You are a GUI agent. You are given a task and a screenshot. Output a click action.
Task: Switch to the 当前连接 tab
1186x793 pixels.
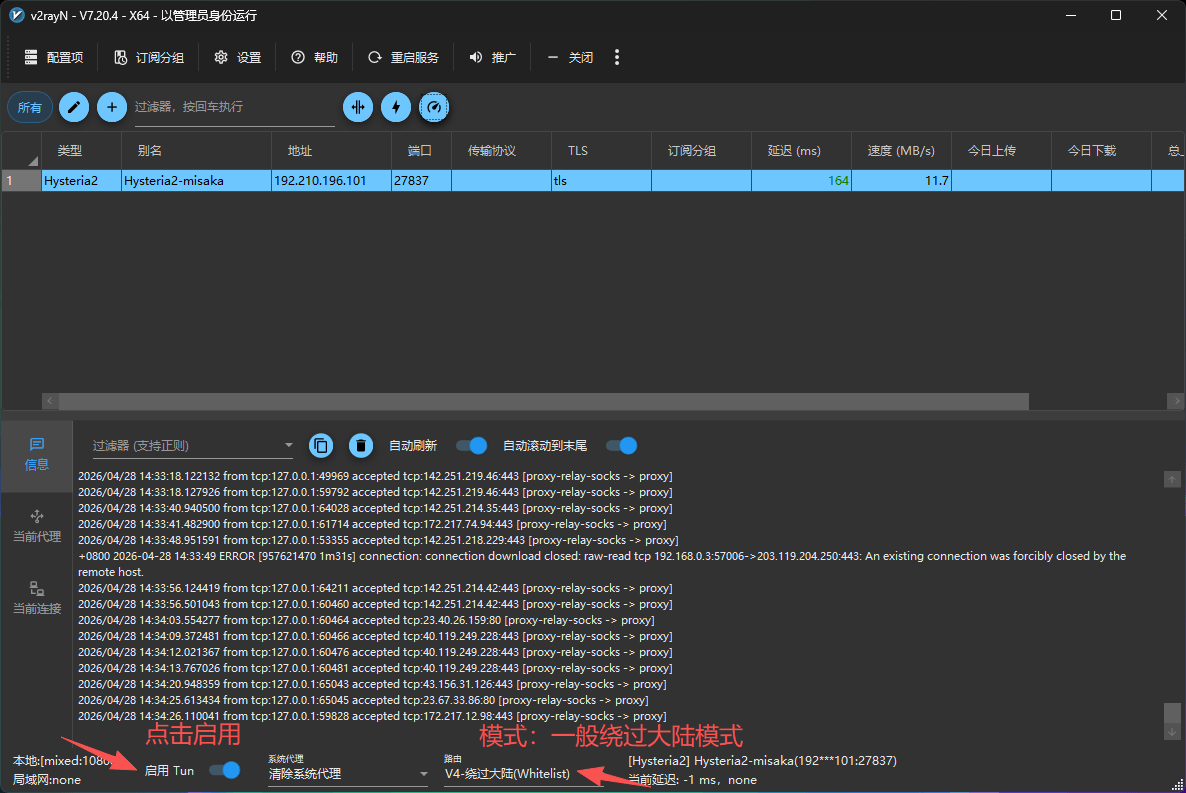[36, 599]
